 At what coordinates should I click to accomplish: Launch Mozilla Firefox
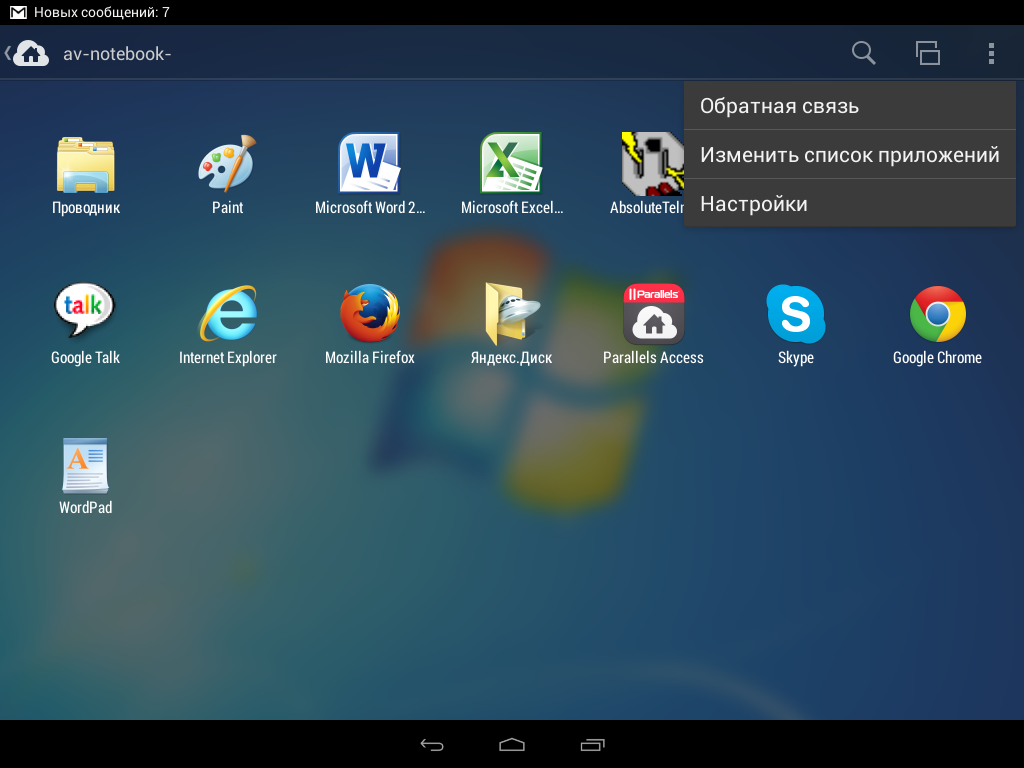370,313
